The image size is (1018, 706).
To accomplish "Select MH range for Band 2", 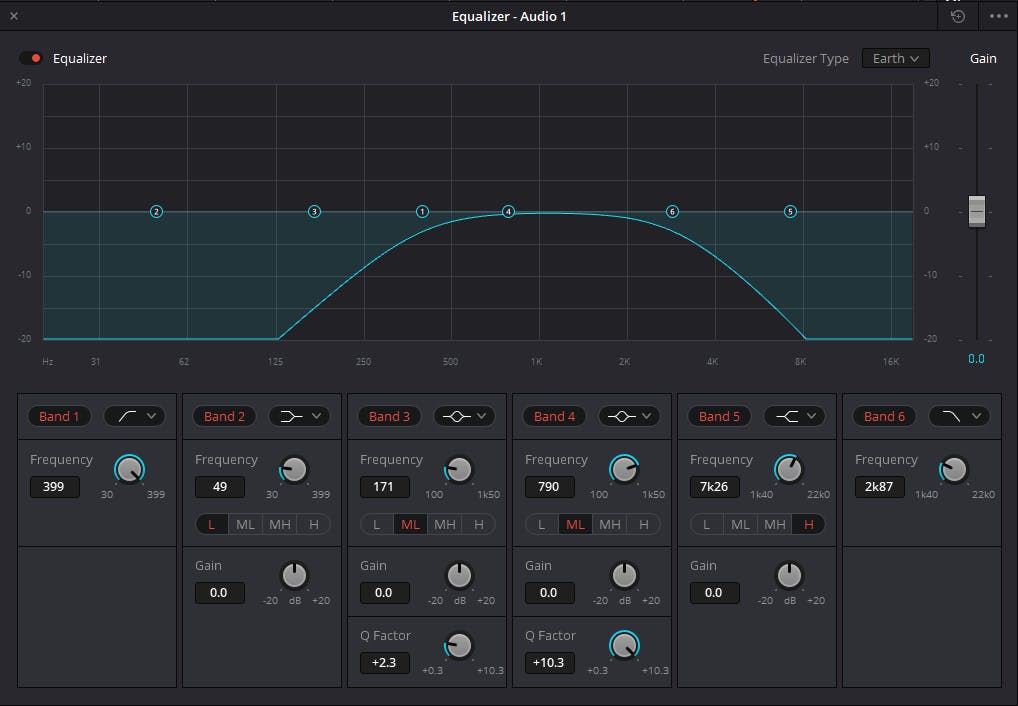I will 280,525.
